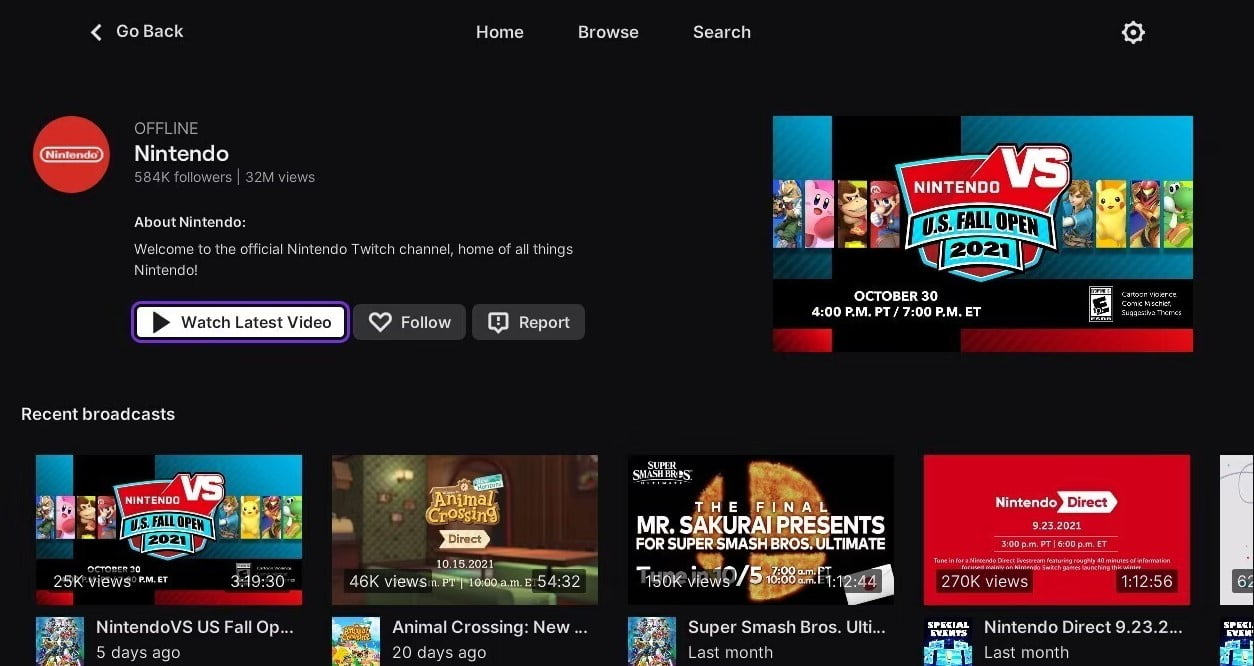Screen dimensions: 1254x666
Task: Click Animal Crossing game art icon
Action: 356,641
